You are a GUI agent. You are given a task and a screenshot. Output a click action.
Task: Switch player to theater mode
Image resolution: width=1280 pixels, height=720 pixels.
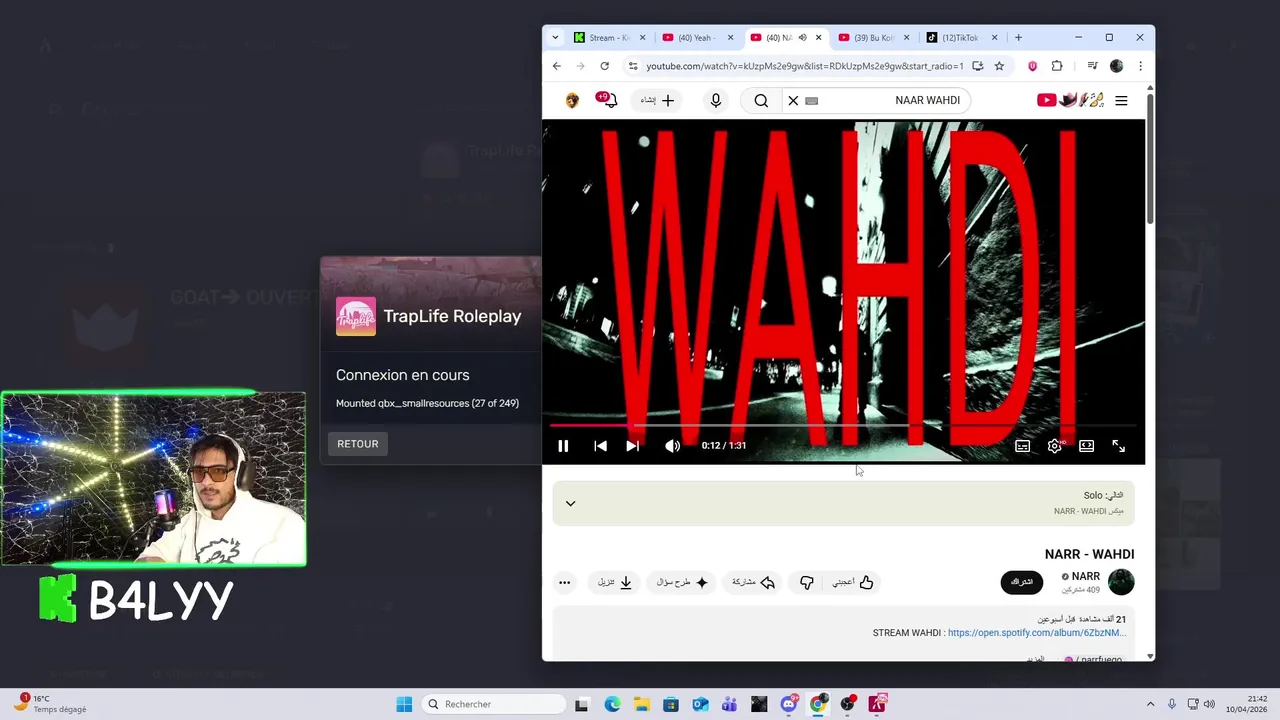coord(1086,446)
